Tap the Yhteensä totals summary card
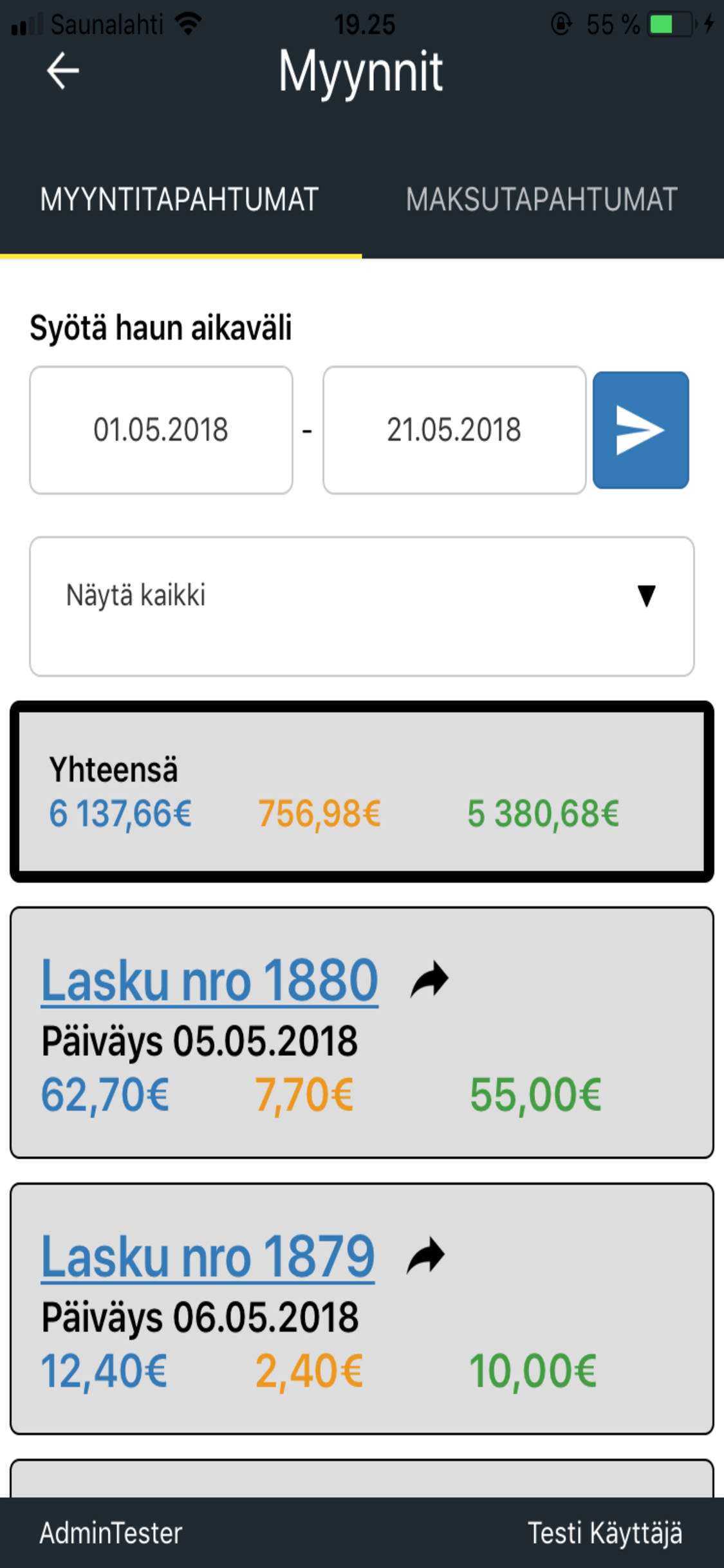This screenshot has width=724, height=1568. pos(362,791)
